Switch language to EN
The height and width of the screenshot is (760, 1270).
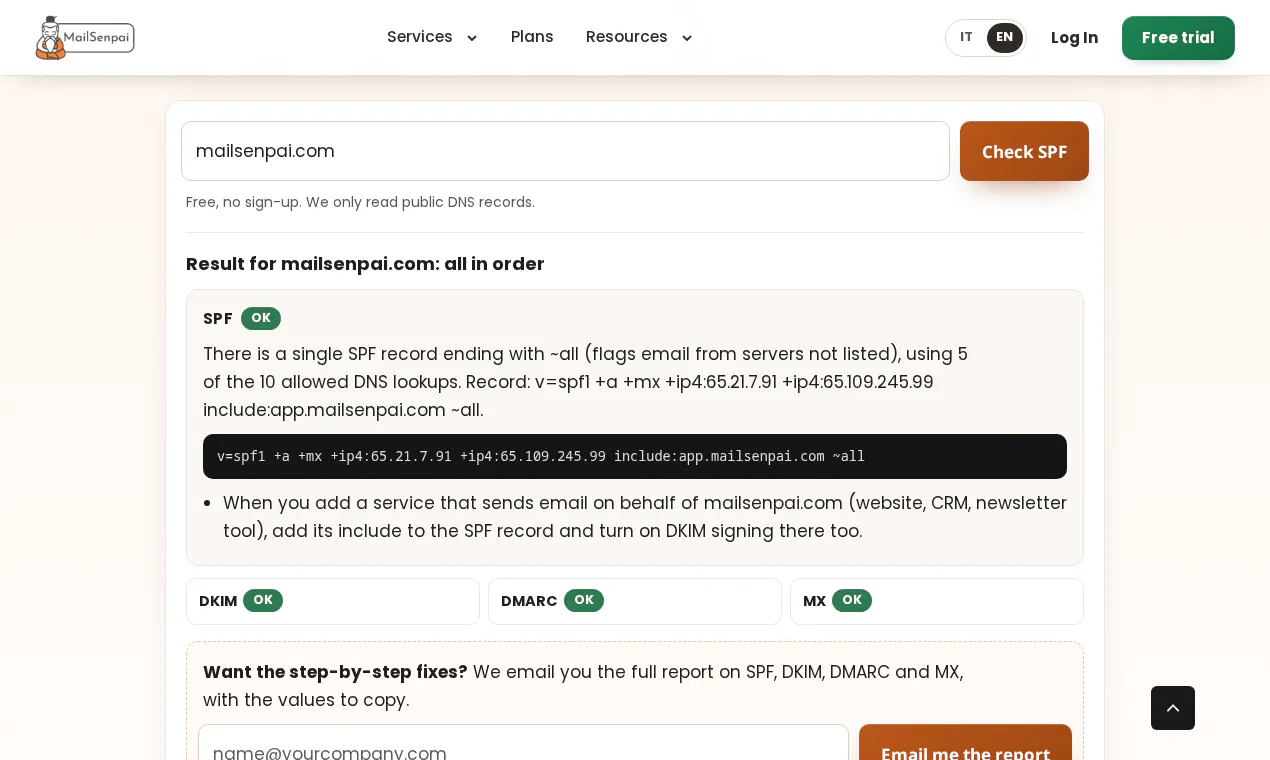click(x=1005, y=38)
